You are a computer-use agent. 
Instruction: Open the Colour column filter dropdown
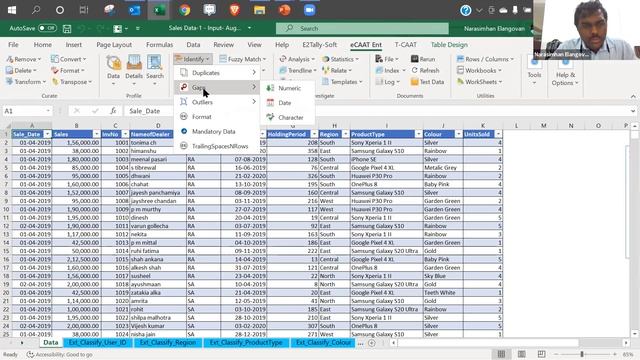pos(458,134)
